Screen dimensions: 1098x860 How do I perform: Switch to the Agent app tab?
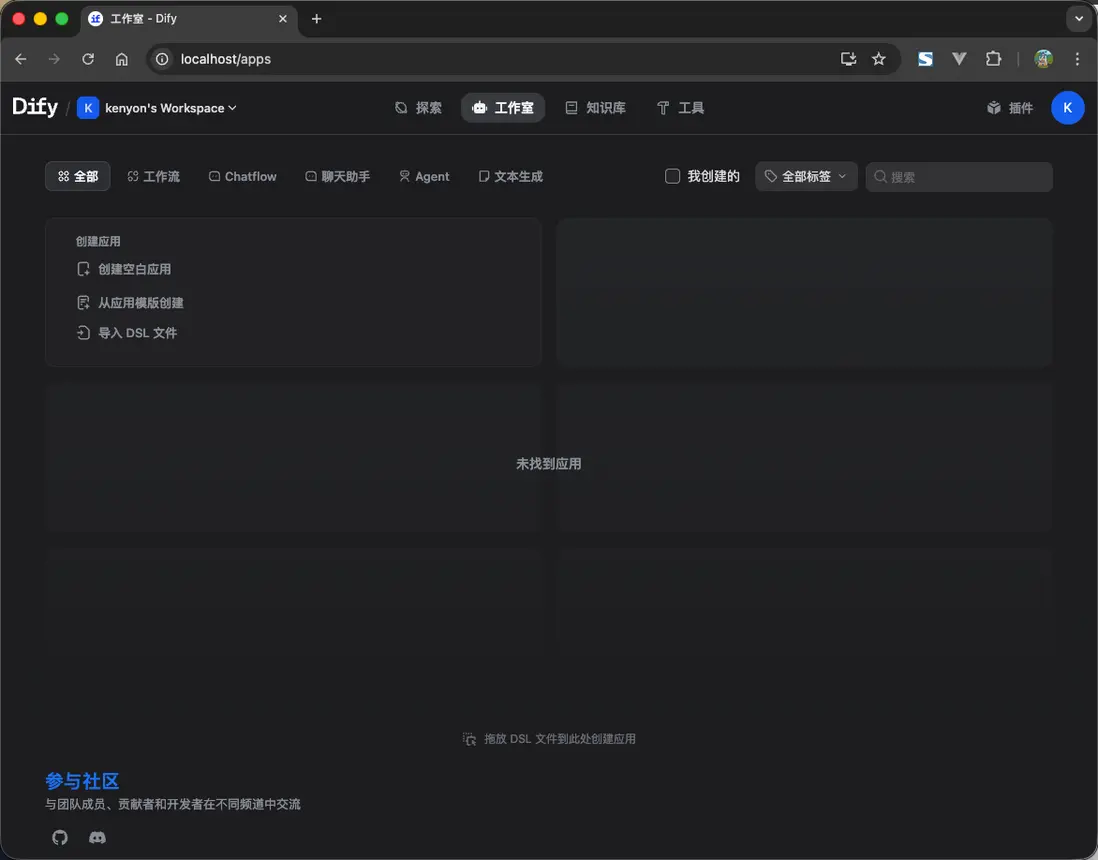click(424, 176)
